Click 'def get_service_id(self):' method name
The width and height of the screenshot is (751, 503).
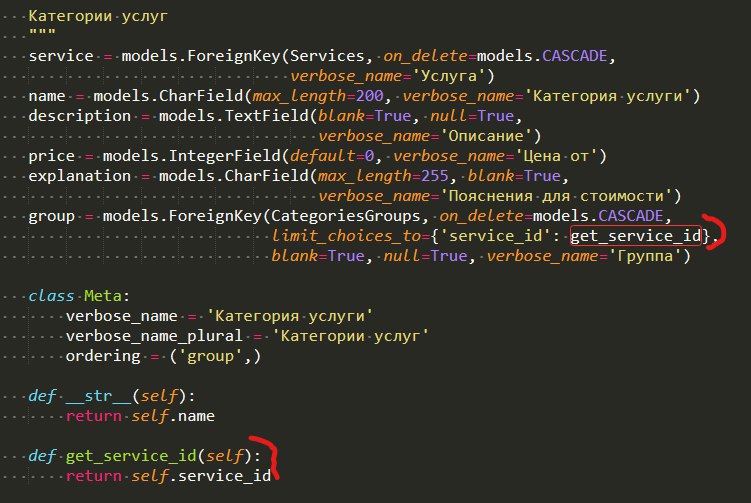click(x=131, y=456)
